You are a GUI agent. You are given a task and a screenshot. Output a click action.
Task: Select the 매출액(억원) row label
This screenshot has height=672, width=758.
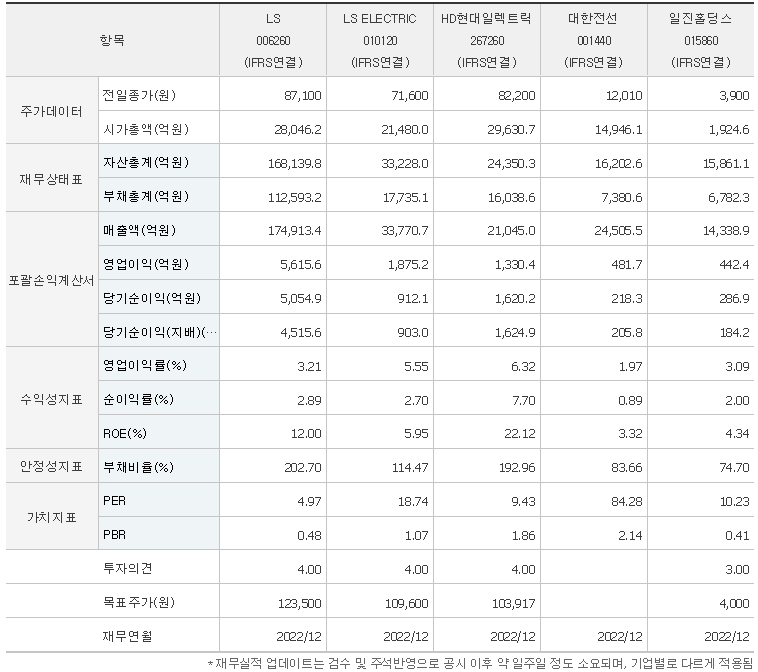tap(139, 230)
